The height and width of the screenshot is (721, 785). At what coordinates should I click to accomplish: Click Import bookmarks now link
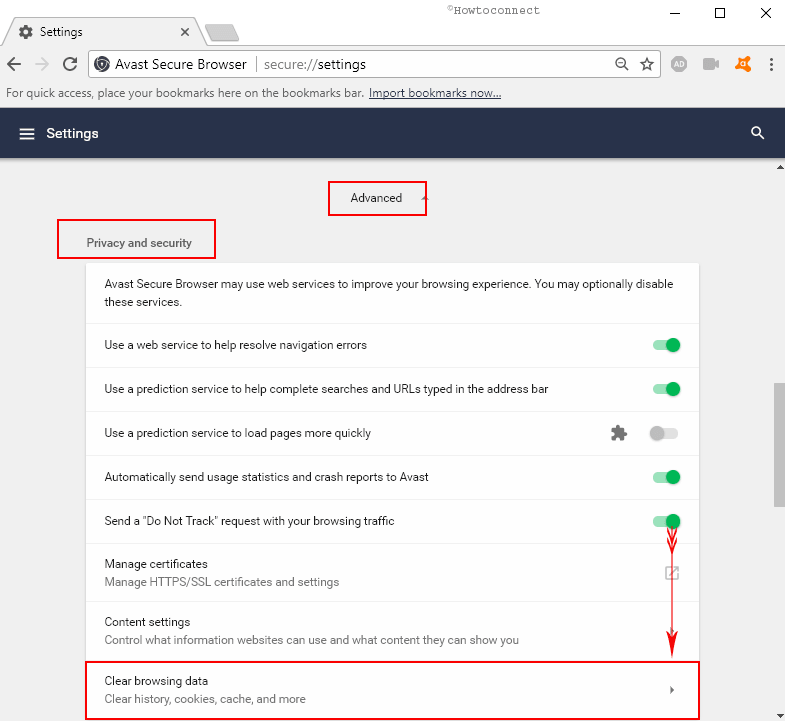[x=435, y=93]
